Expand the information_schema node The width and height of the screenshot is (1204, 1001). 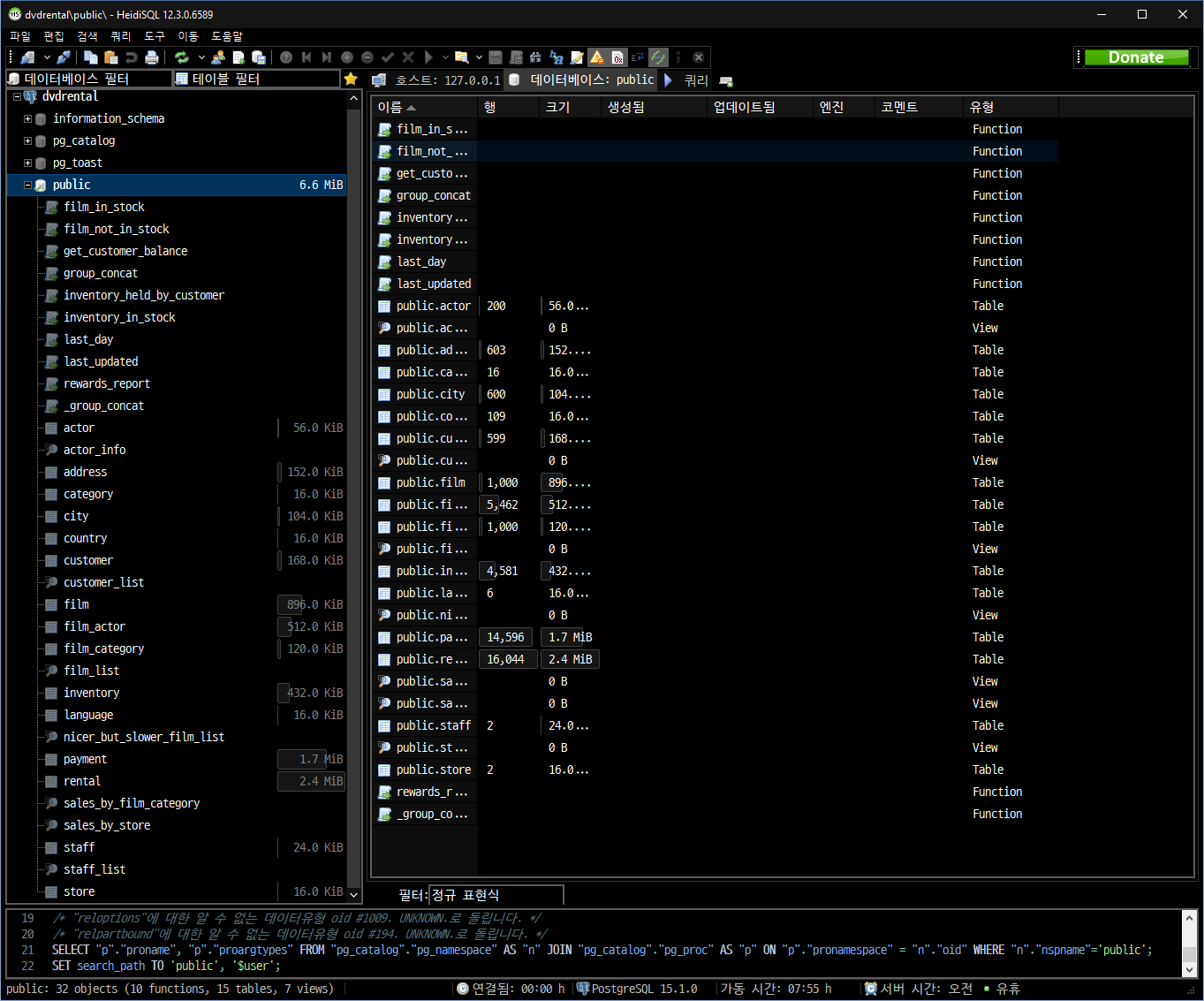[x=27, y=118]
